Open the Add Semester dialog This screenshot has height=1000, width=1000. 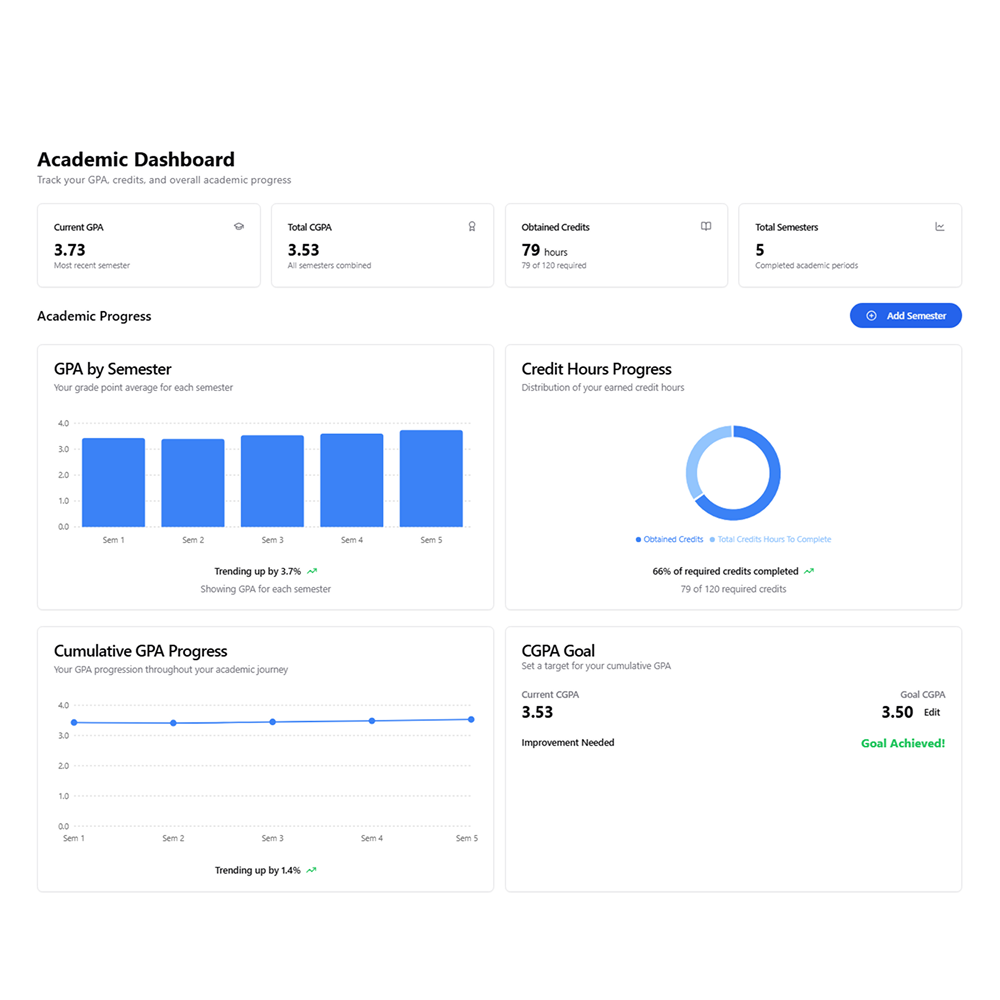pos(906,315)
